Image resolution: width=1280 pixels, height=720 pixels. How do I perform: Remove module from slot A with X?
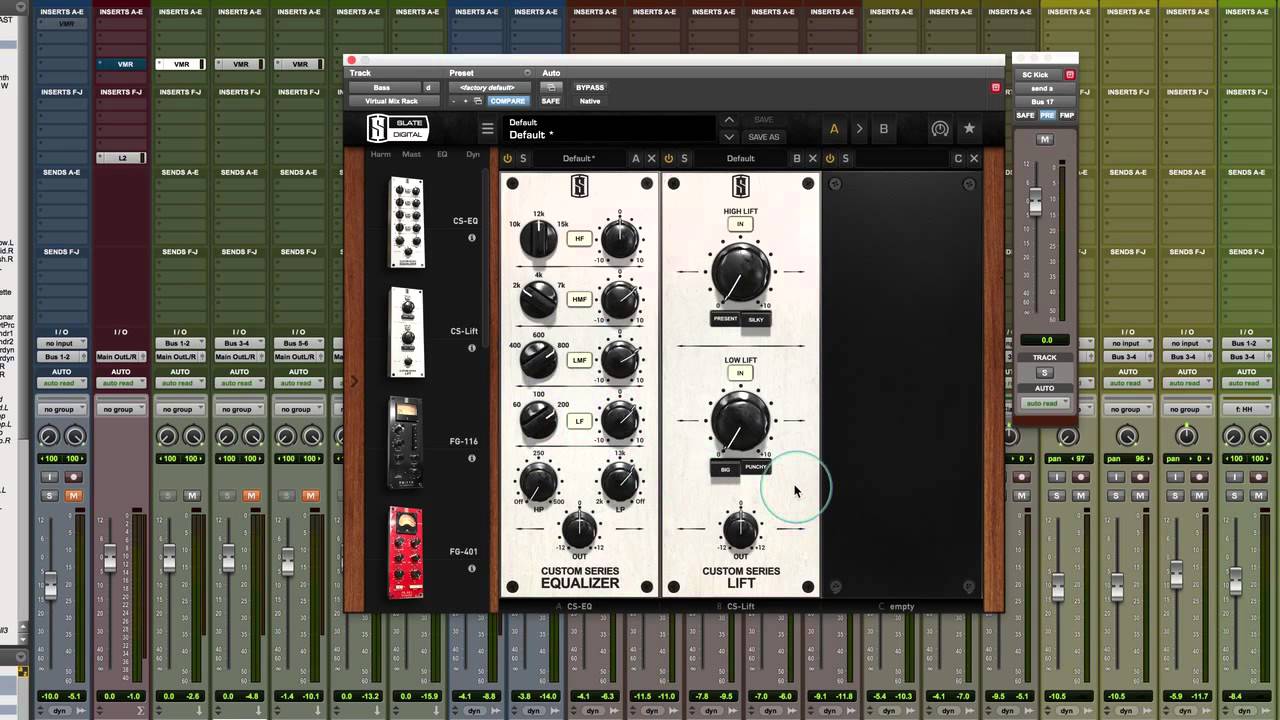coord(652,158)
